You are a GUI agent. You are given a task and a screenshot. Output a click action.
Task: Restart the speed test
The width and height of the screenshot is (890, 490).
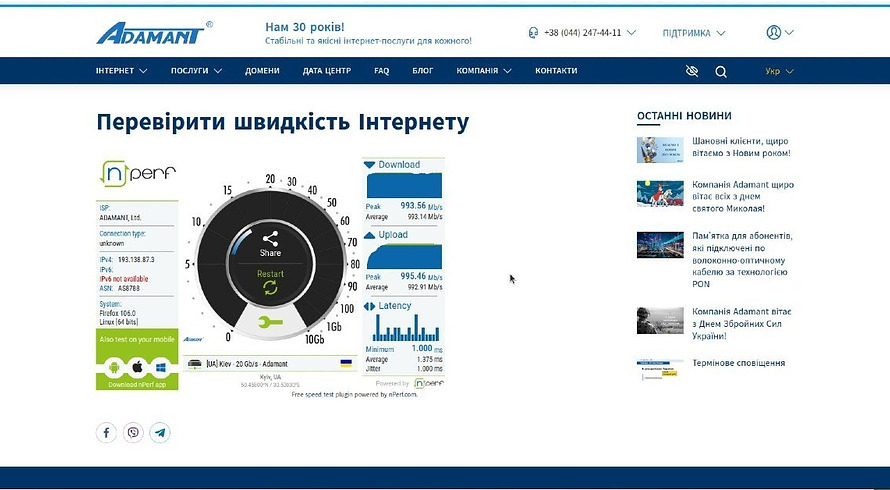tap(270, 282)
